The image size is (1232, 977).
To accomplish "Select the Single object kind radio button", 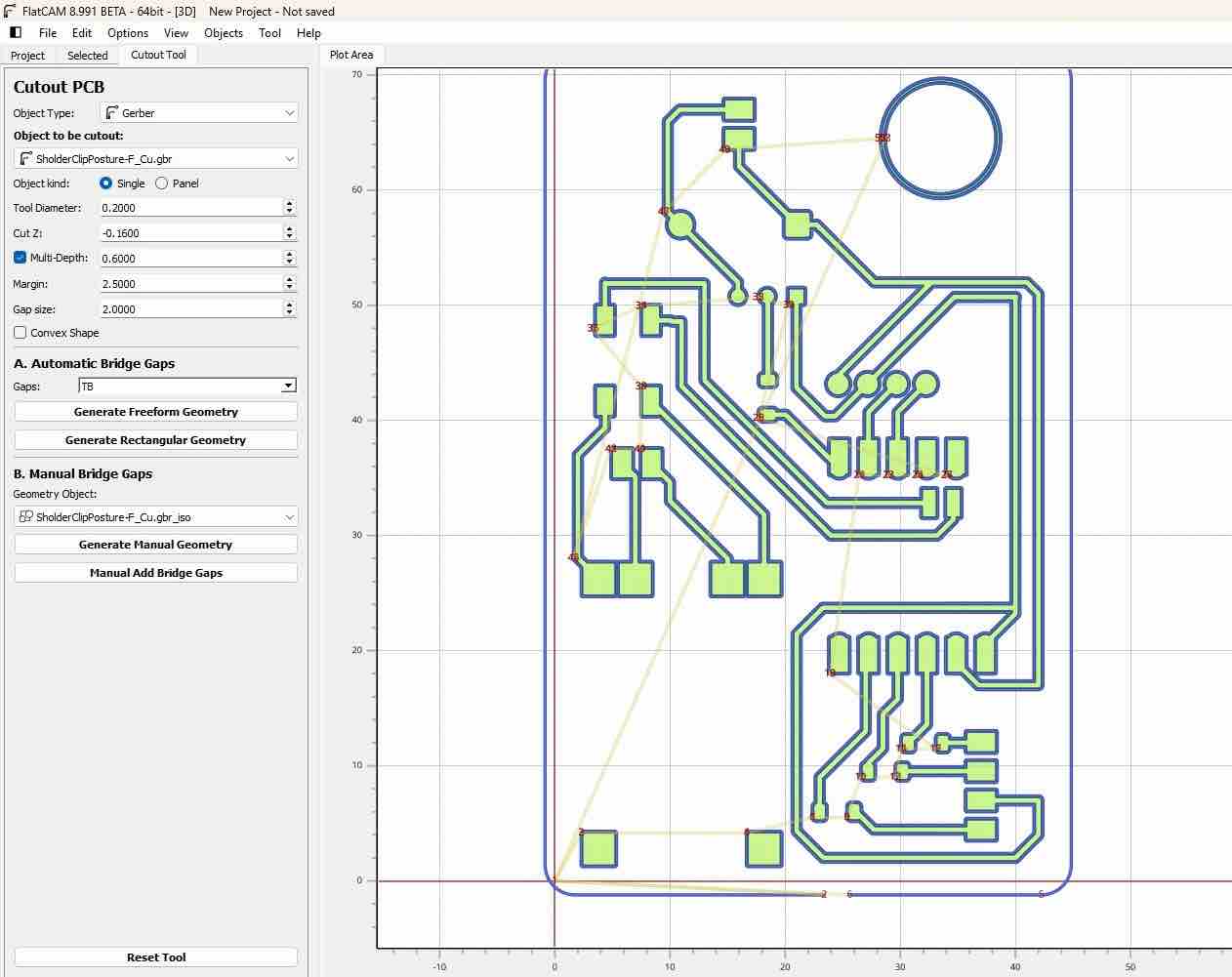I will (106, 183).
